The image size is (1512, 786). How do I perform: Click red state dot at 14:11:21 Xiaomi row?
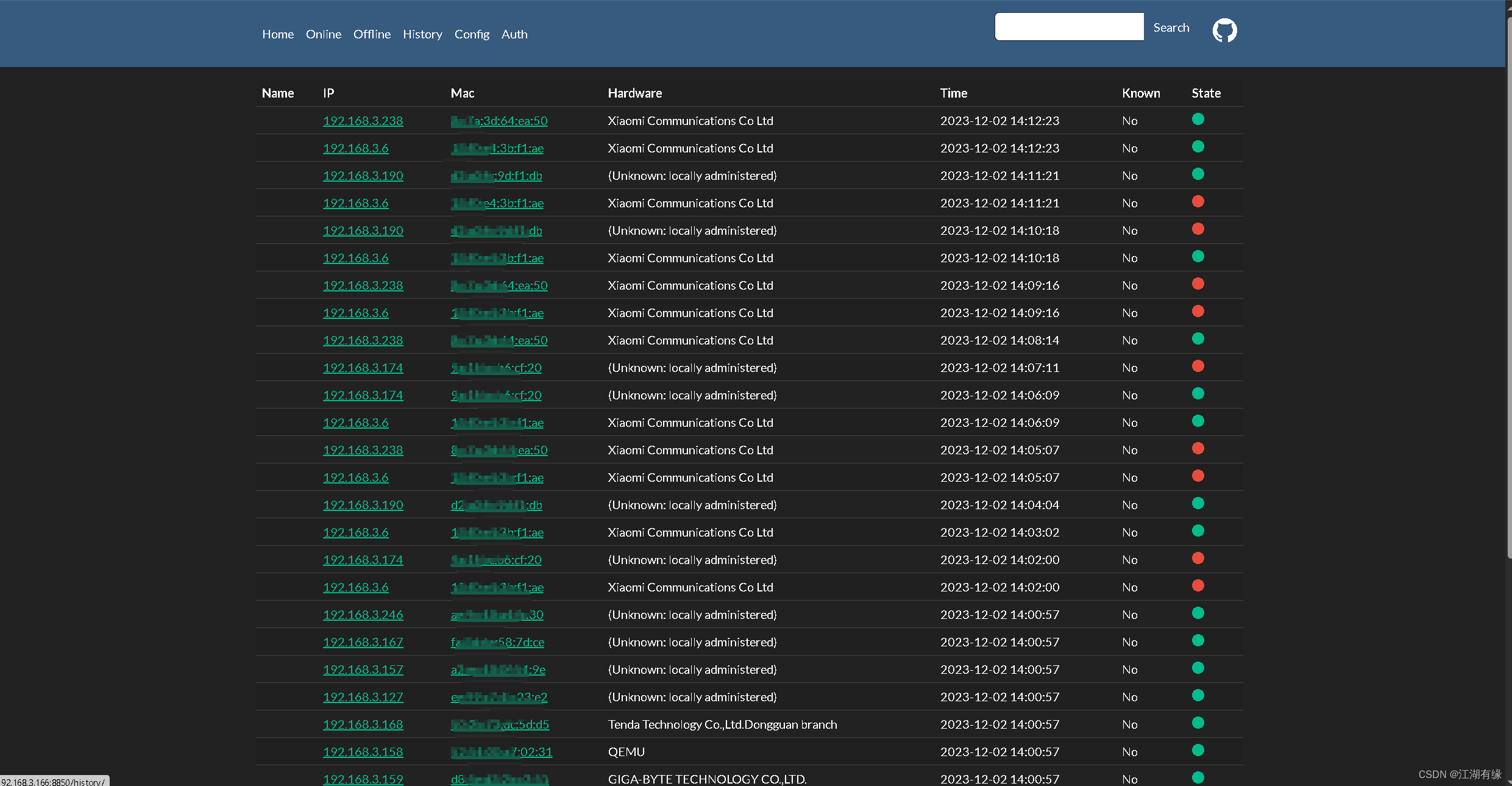[x=1198, y=202]
